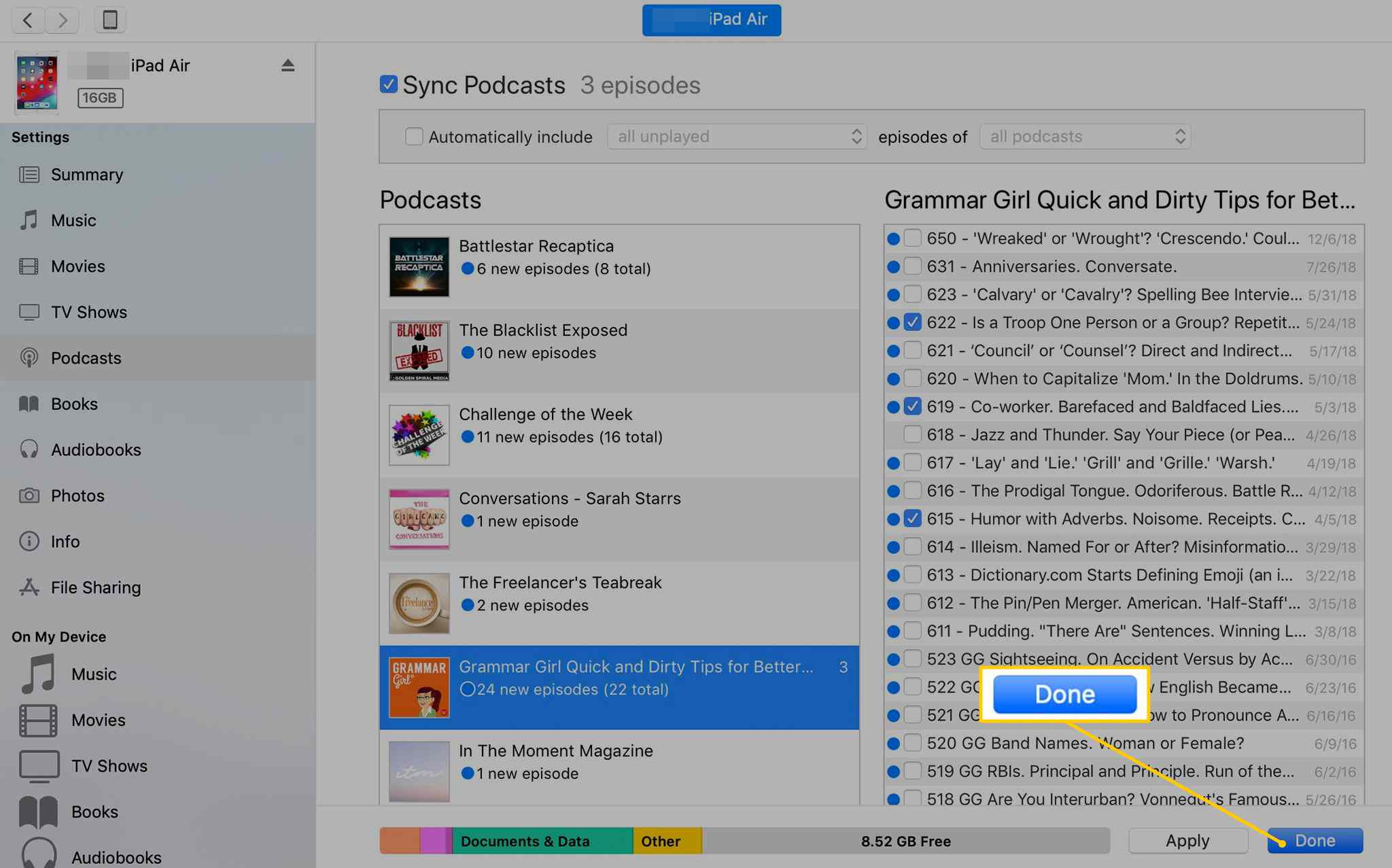Check episode 520 GG Band Names
The image size is (1392, 868).
click(x=913, y=743)
